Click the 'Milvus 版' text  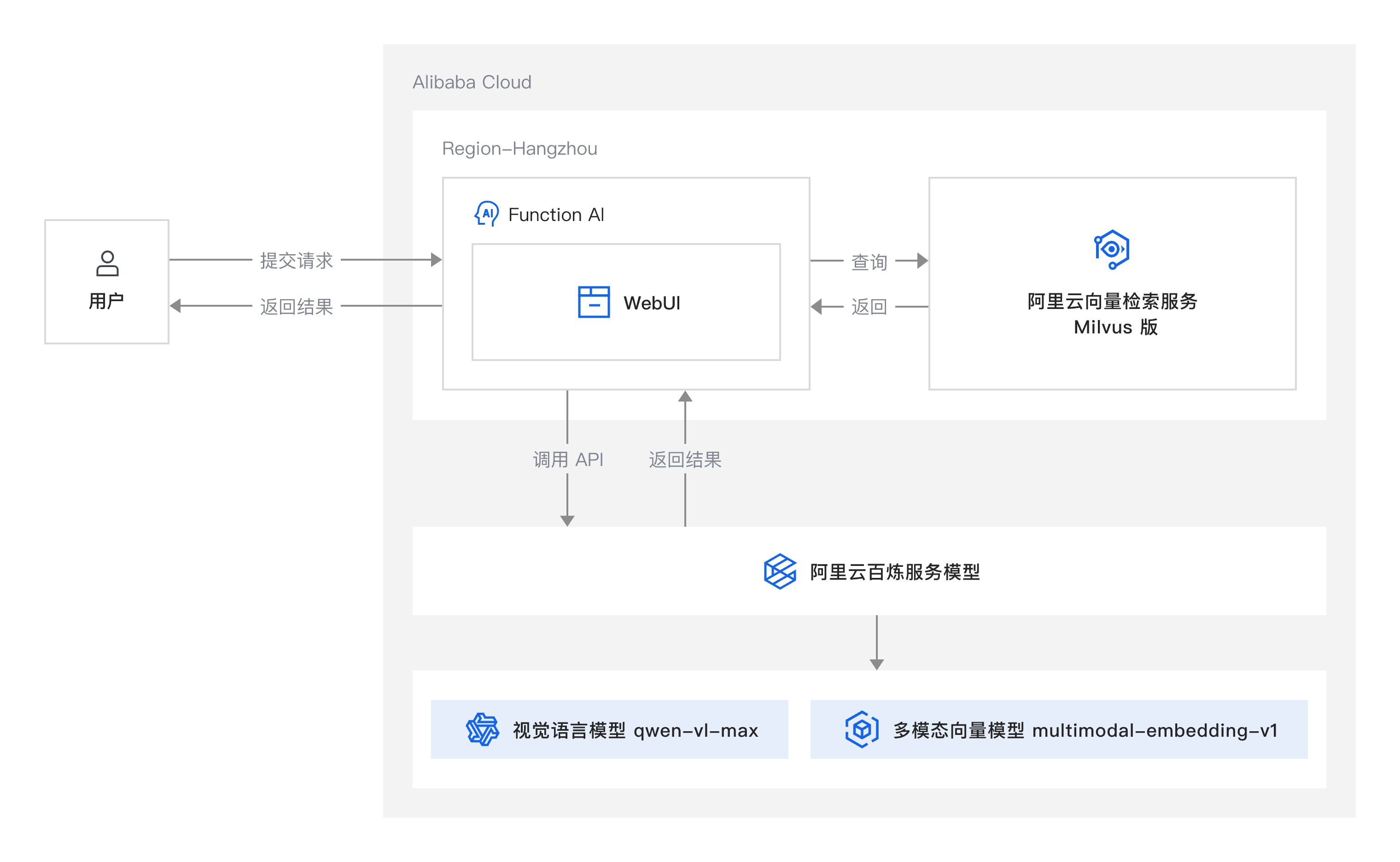point(1115,327)
